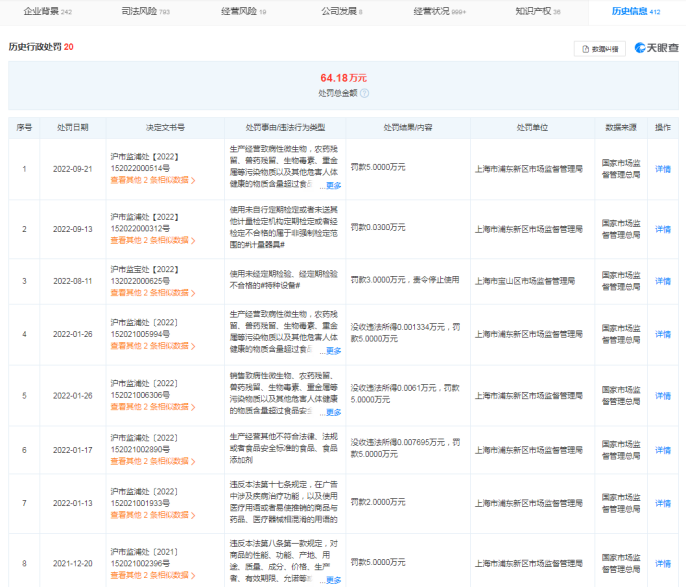The height and width of the screenshot is (588, 686).
Task: Click 查看其他2条相似数据 in row 1
Action: (152, 183)
